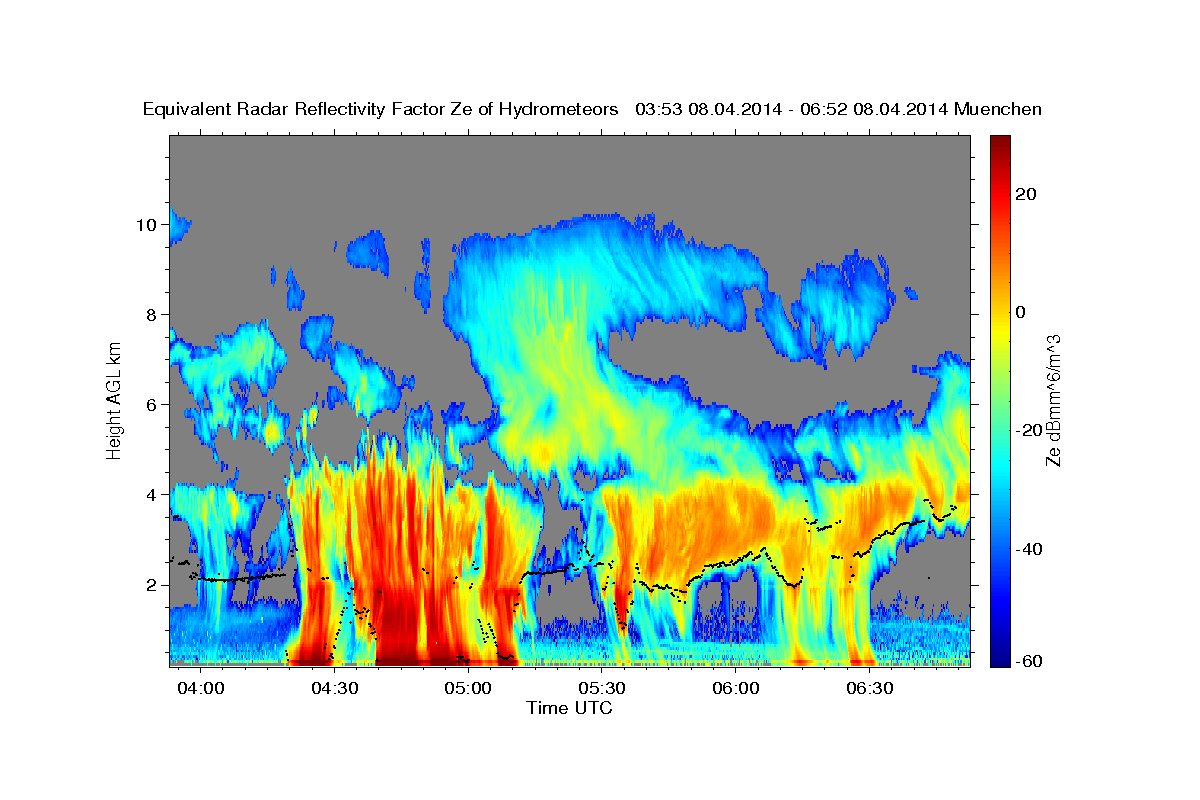
Task: Click the 05:00 time tick label
Action: pyautogui.click(x=468, y=688)
